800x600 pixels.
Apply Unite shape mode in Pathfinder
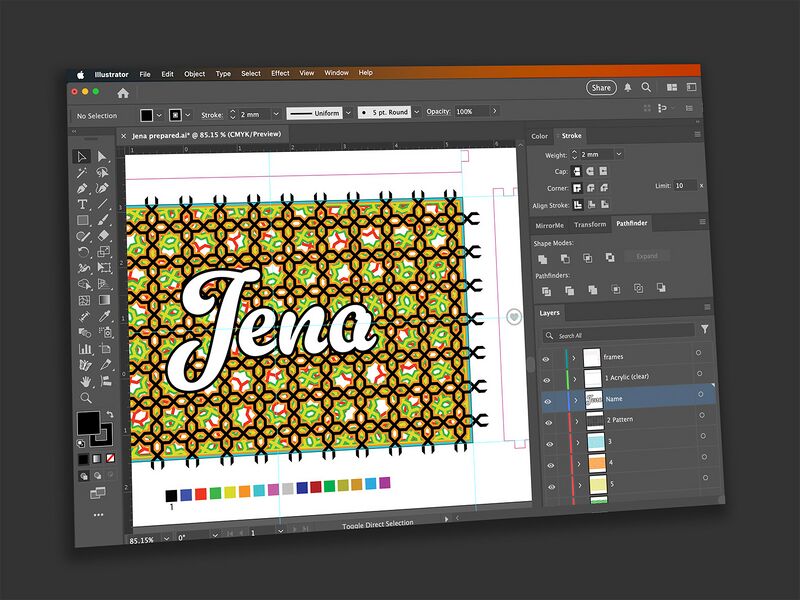point(542,259)
